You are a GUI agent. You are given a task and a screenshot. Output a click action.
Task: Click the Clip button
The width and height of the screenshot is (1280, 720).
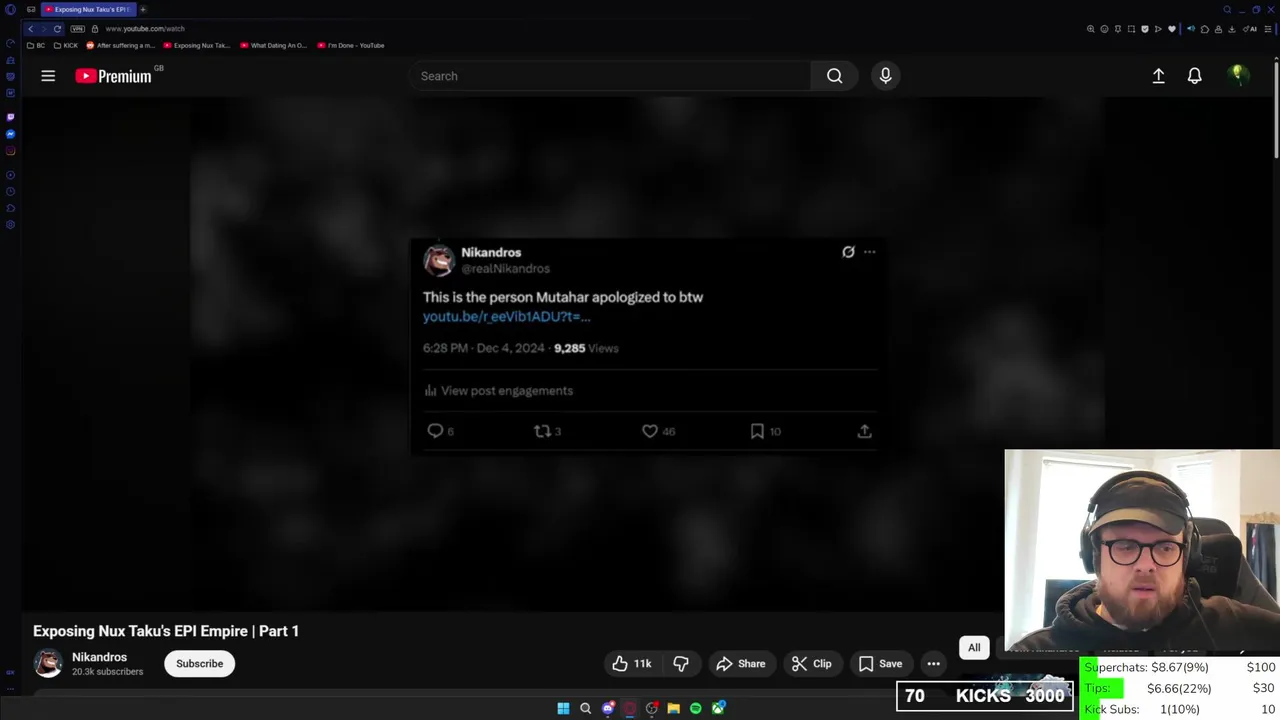click(x=811, y=664)
